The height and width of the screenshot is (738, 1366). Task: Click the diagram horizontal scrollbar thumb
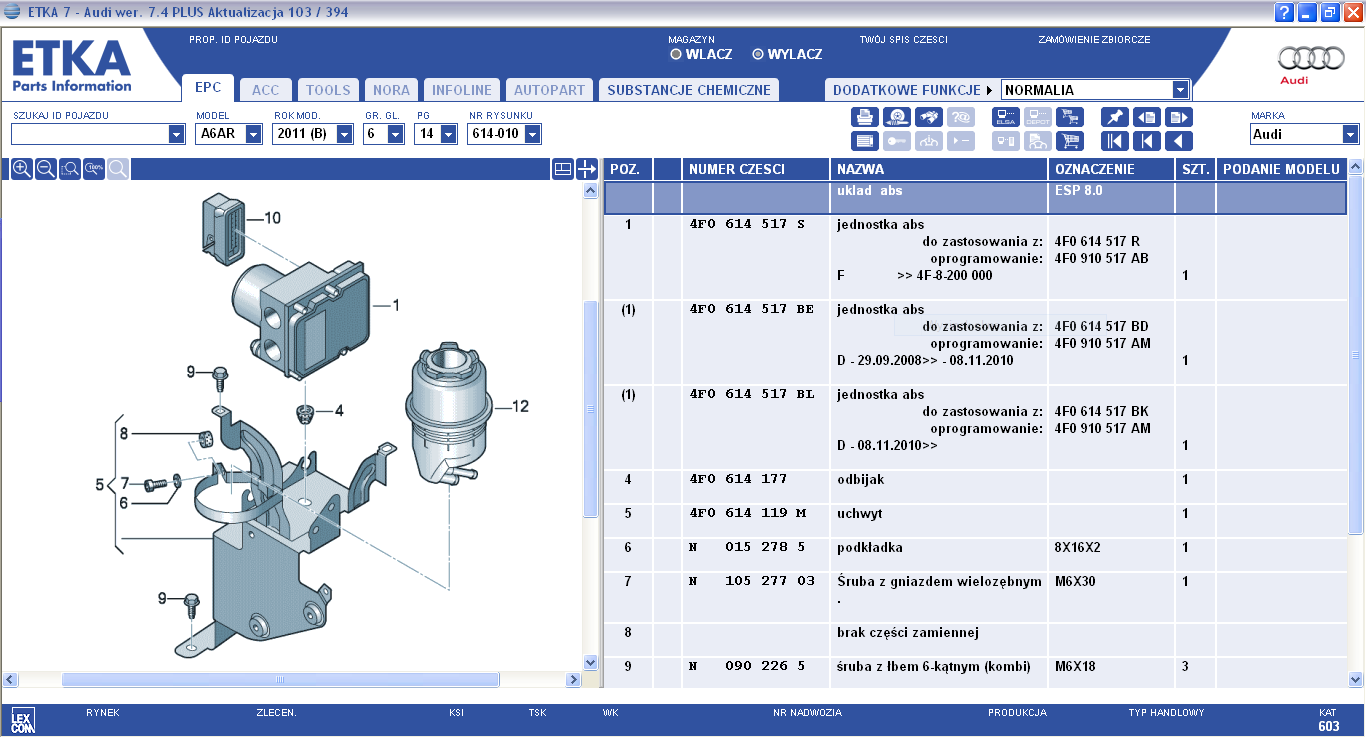[x=280, y=679]
